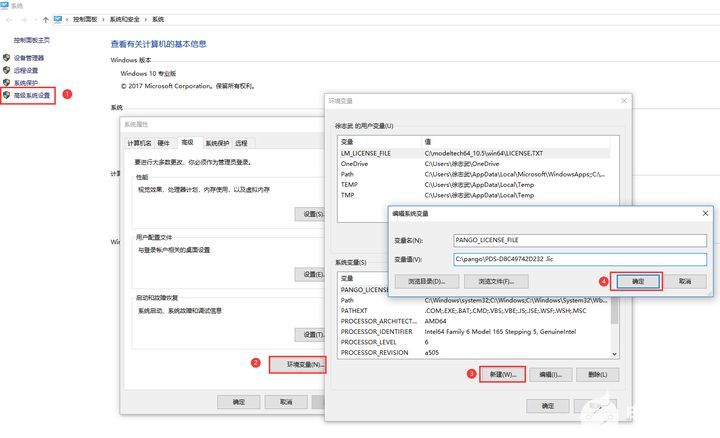Open 高级系统设置 from the sidebar
The width and height of the screenshot is (720, 438).
32,95
